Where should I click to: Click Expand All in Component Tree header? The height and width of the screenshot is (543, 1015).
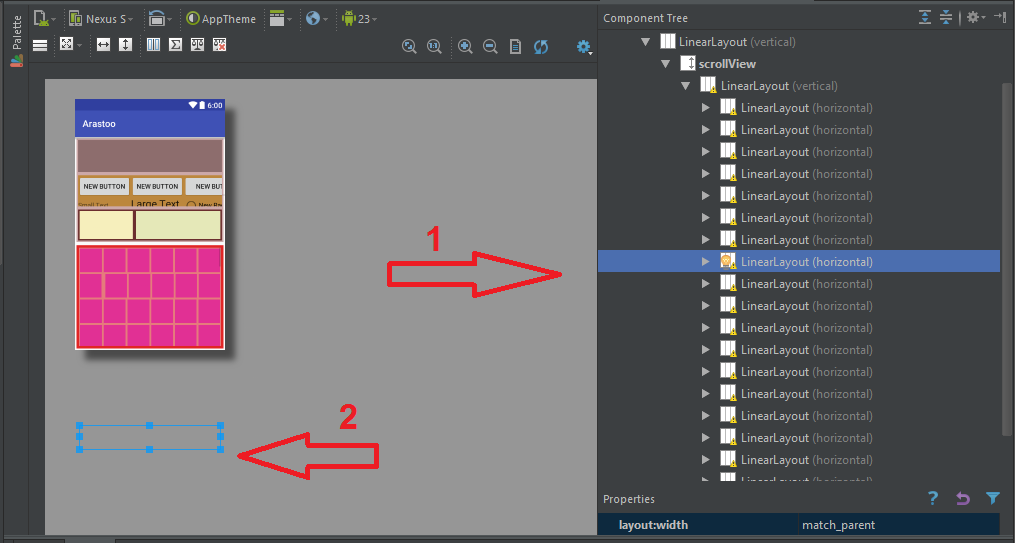[925, 17]
